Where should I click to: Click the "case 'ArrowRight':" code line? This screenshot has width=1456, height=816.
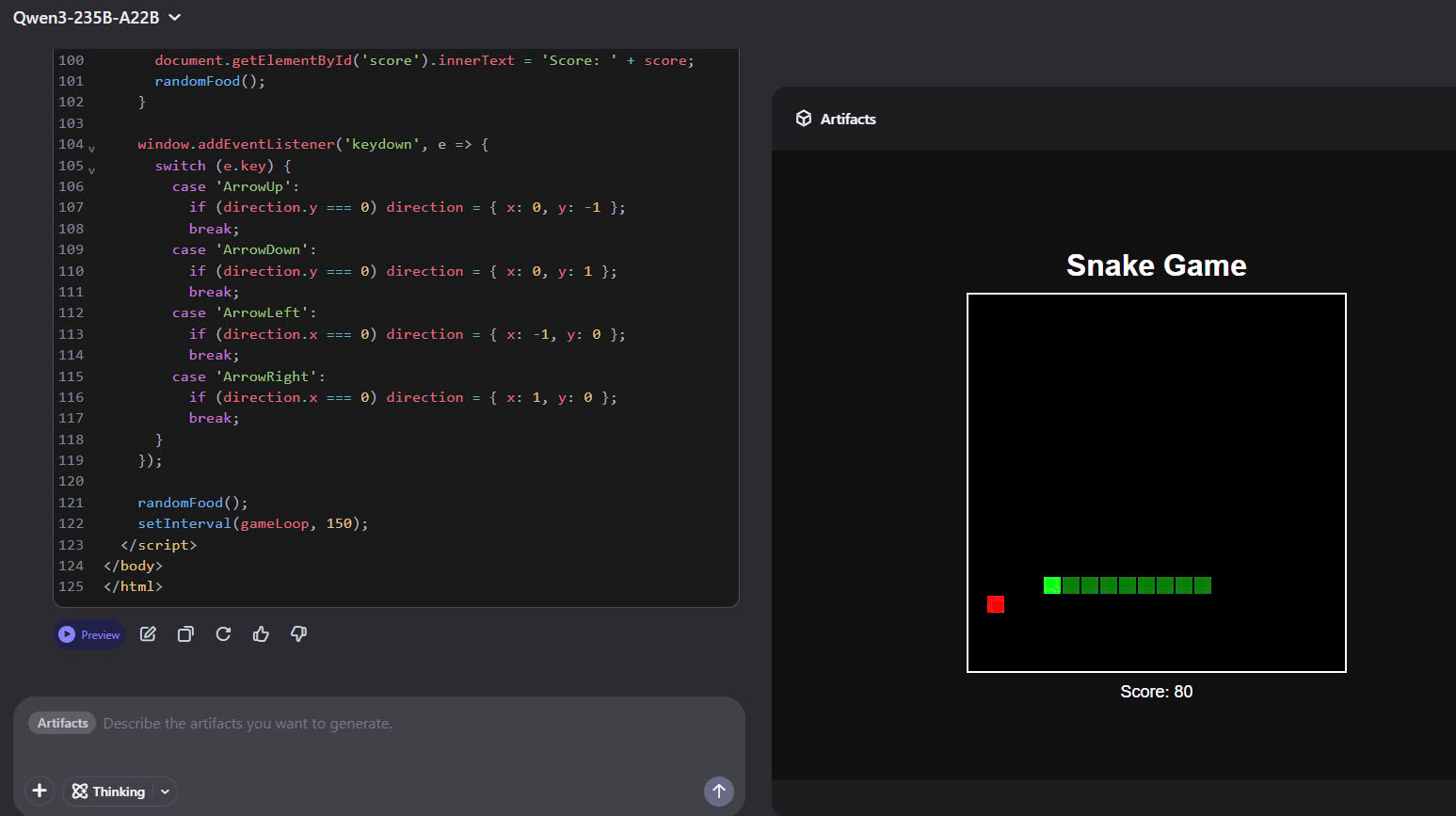[x=248, y=376]
